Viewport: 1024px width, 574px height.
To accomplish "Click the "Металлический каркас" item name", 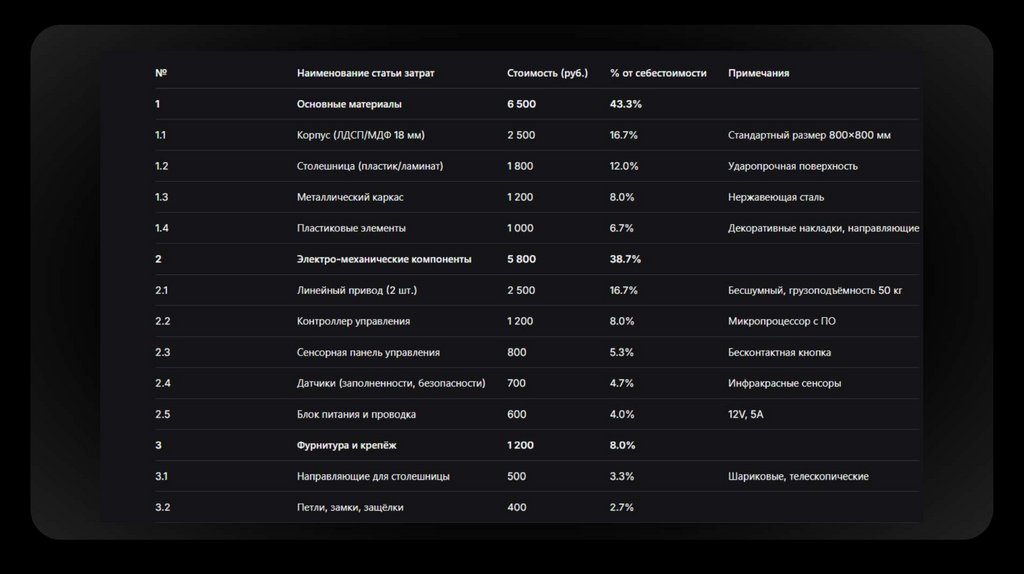I will tap(350, 197).
